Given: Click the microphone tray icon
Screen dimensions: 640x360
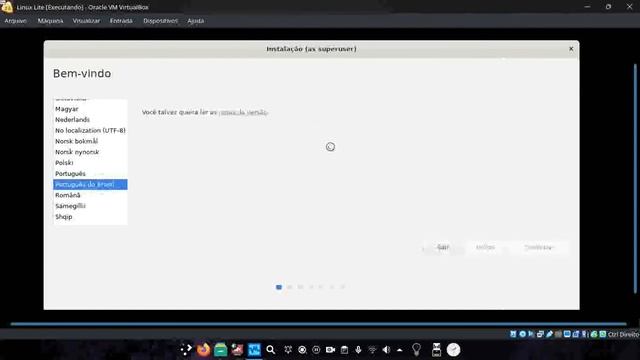Looking at the screenshot, I should [x=358, y=350].
